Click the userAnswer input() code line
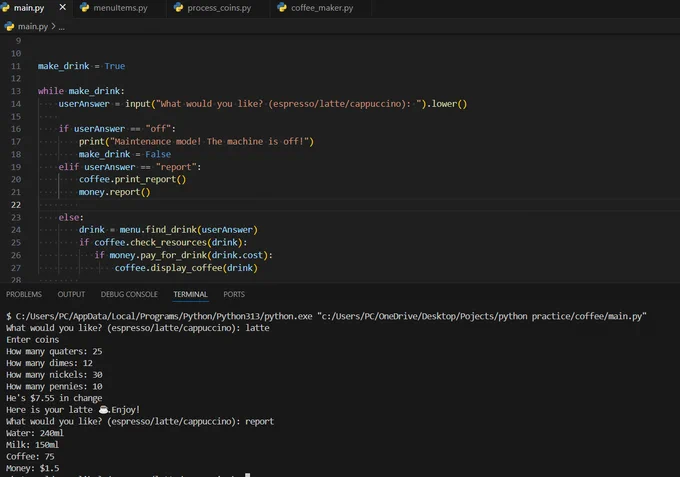Screen dimensions: 680x477 (x=263, y=104)
